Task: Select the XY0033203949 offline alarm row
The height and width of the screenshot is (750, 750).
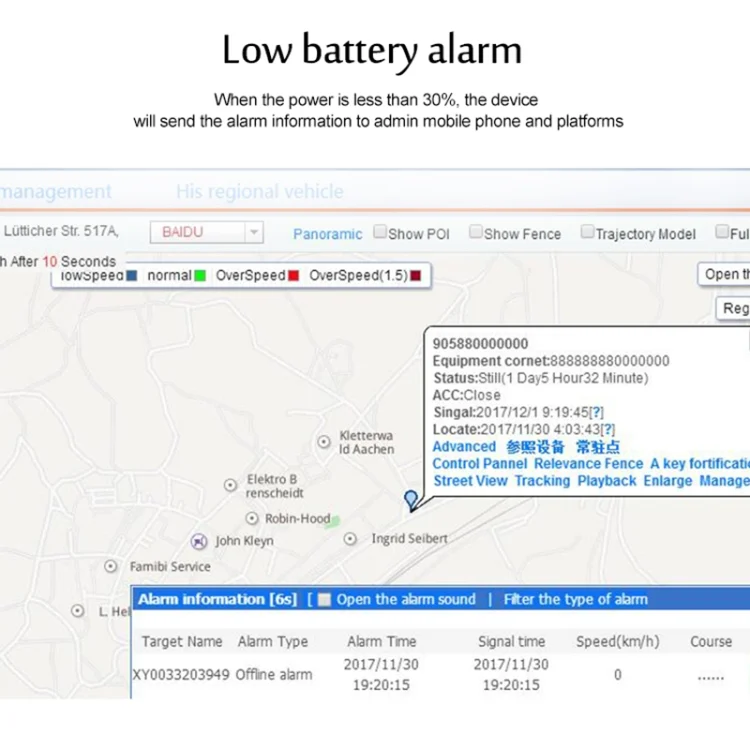Action: coord(222,674)
